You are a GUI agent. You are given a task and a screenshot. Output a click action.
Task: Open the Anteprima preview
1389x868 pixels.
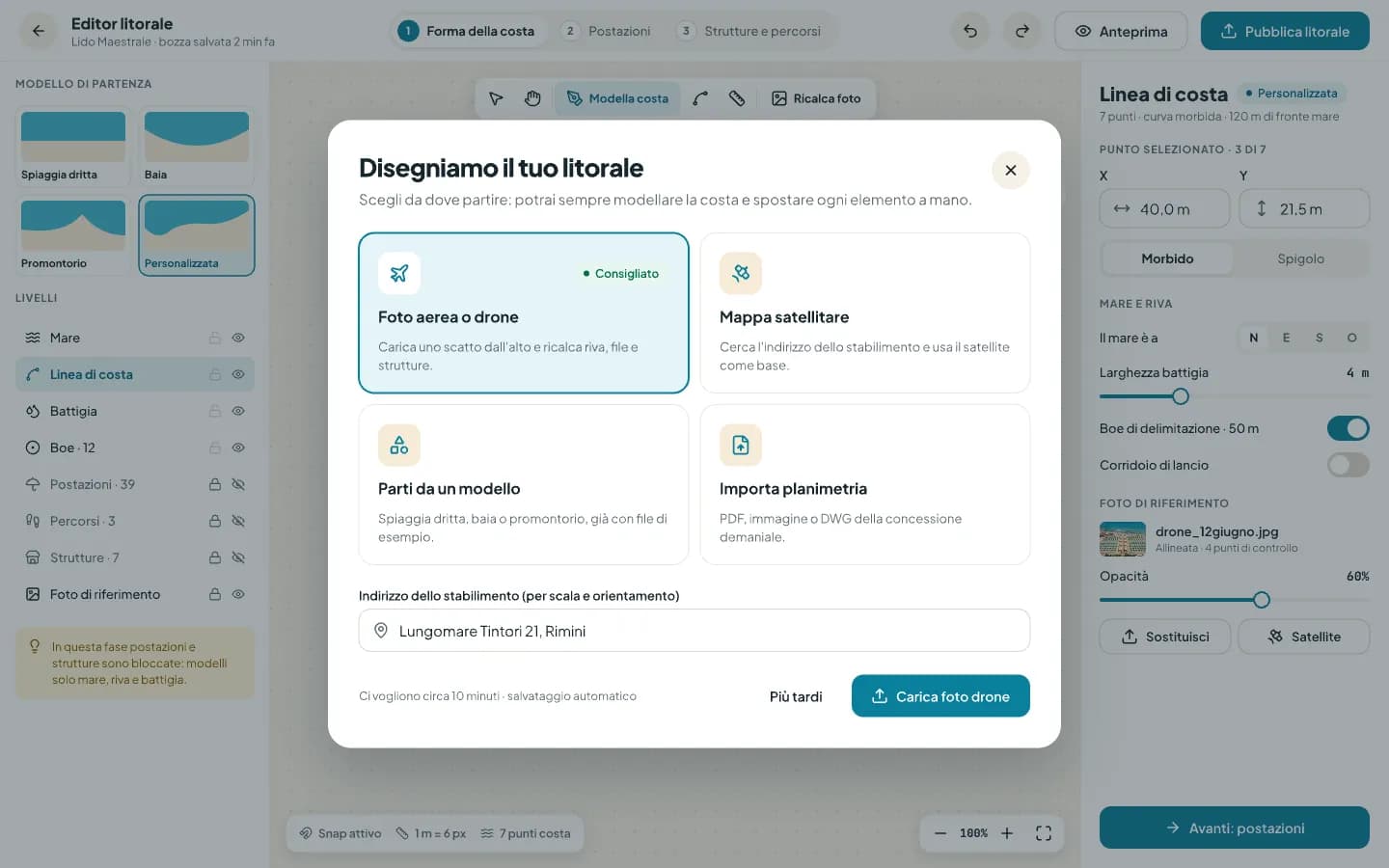[x=1121, y=31]
